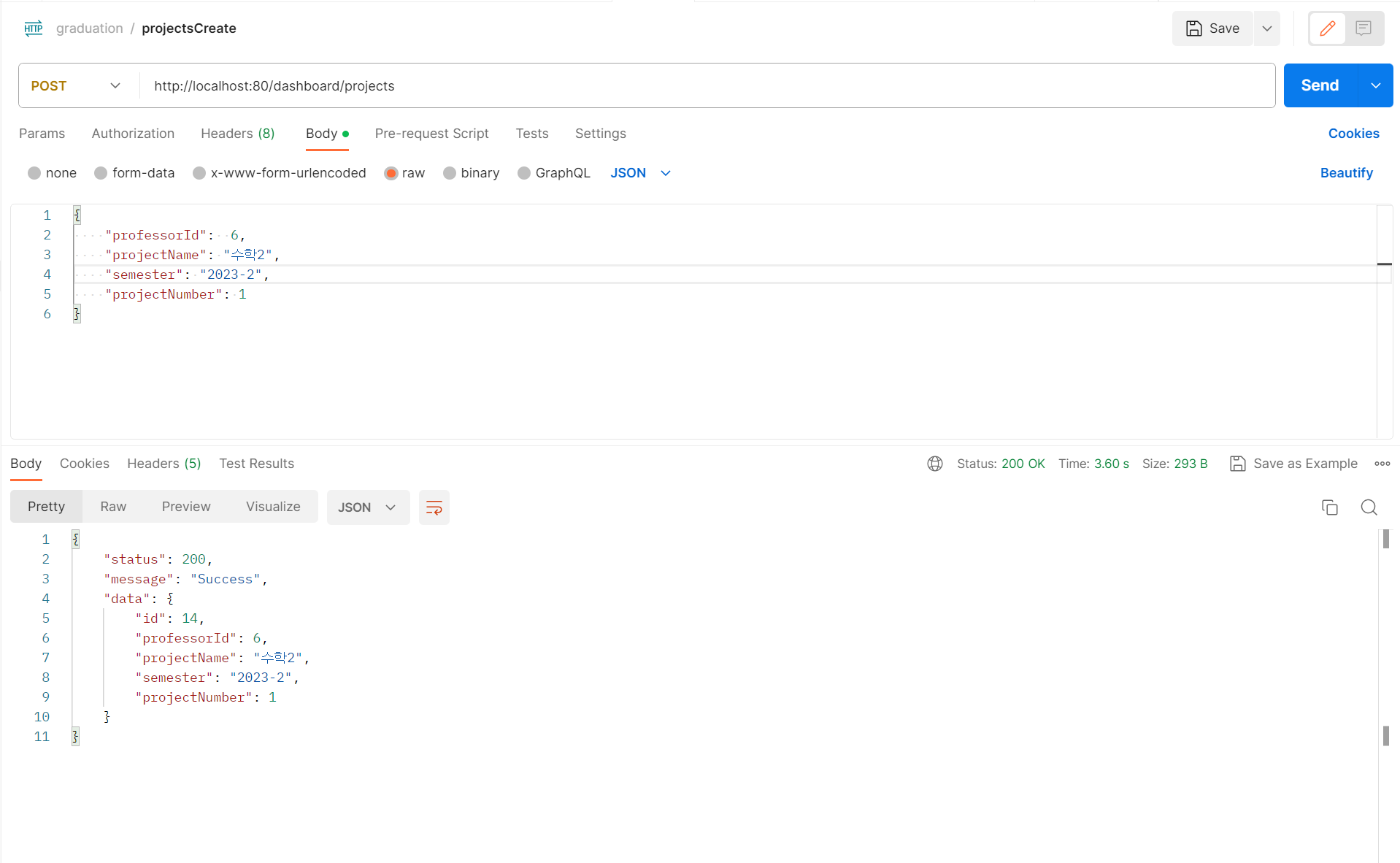Open the Params tab
The width and height of the screenshot is (1400, 863).
(x=42, y=134)
